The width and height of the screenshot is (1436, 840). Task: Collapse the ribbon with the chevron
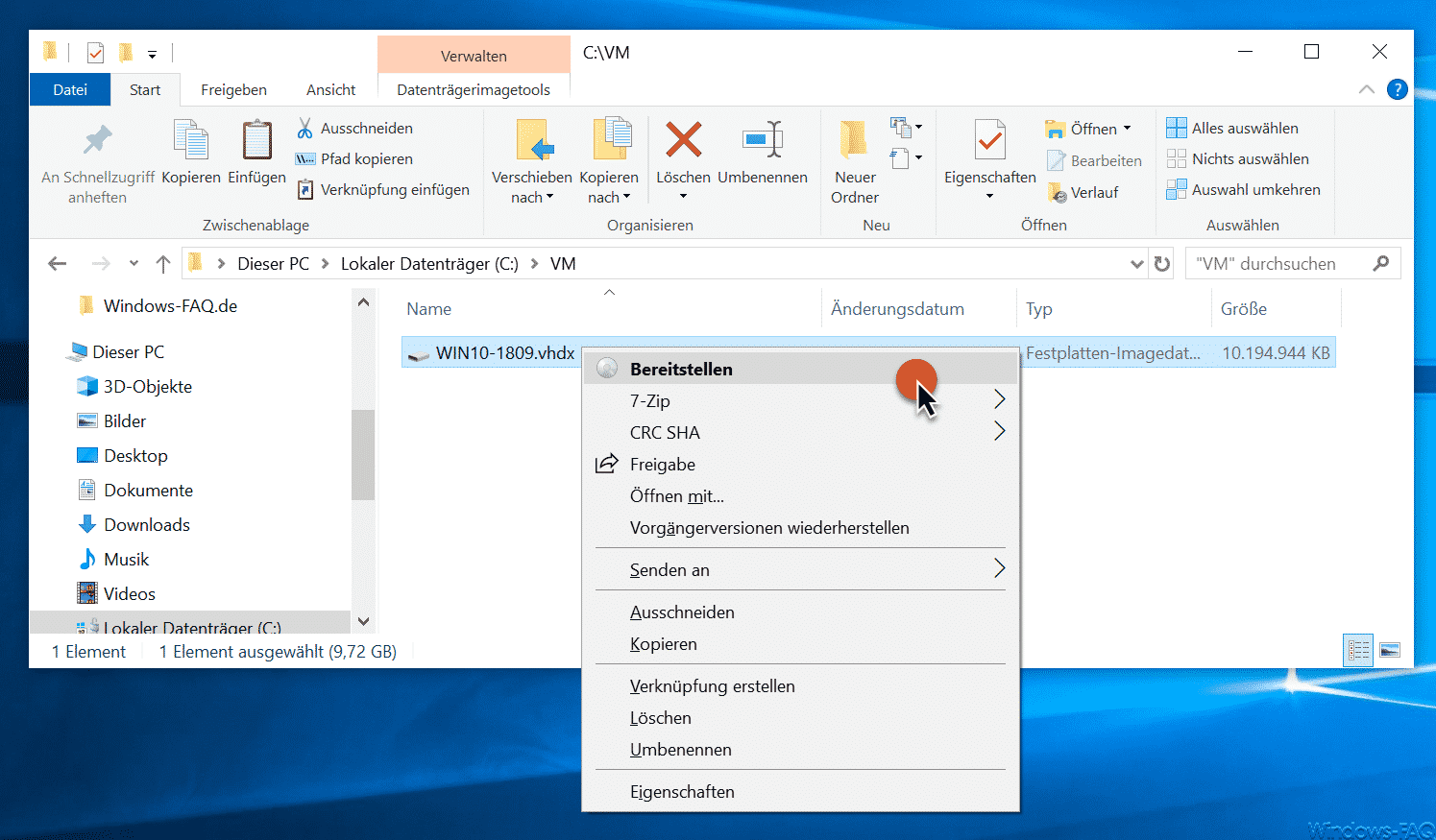point(1367,89)
